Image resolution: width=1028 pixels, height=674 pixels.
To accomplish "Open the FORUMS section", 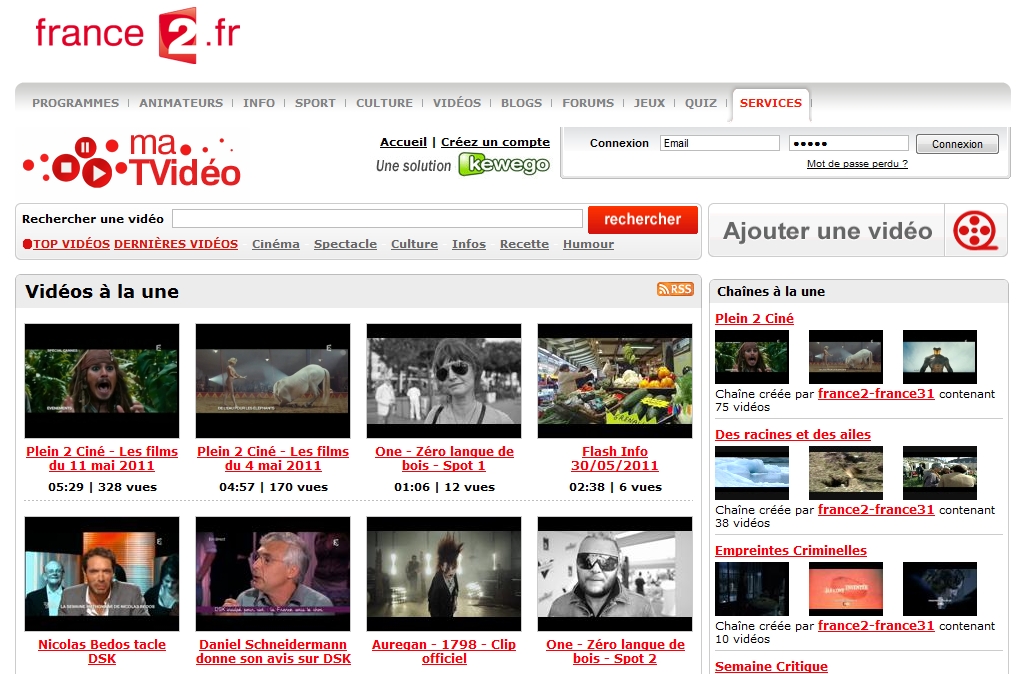I will (x=588, y=103).
